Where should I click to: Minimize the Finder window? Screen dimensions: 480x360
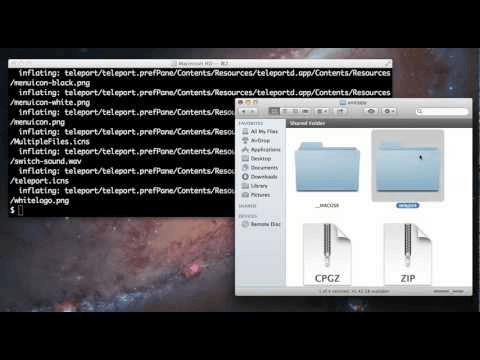(248, 102)
